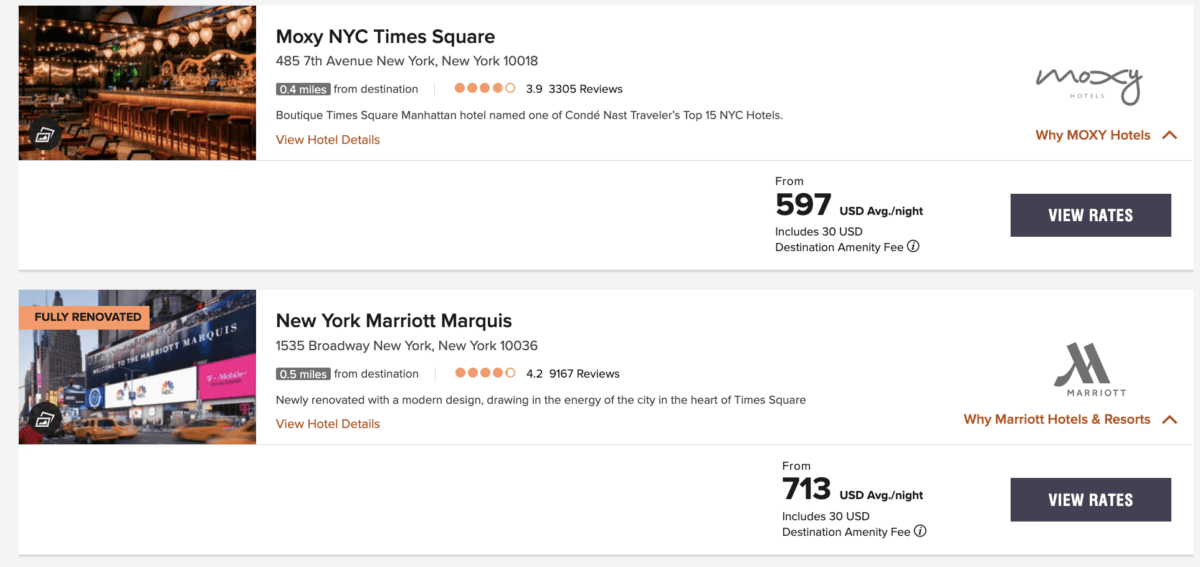The height and width of the screenshot is (567, 1200).
Task: Collapse the Why MOXY Hotels chevron
Action: point(1169,135)
